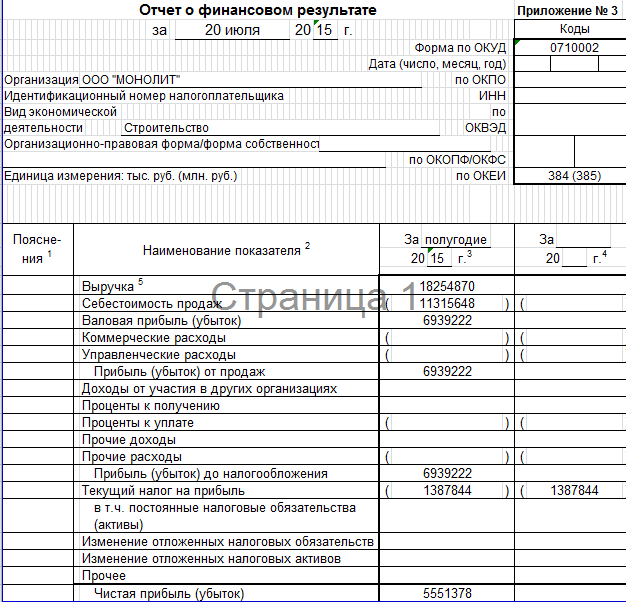Click the year '15' under 'За полугодие'

[438, 258]
